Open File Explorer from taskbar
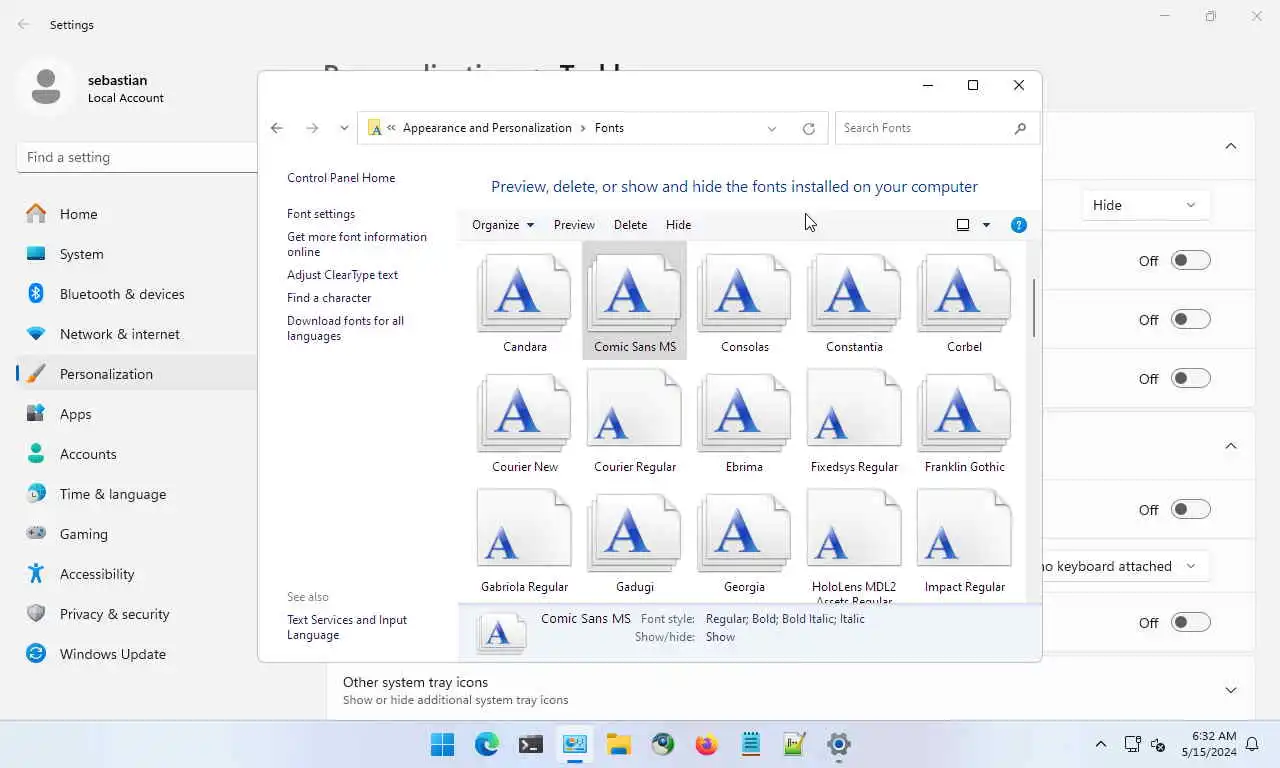1280x768 pixels. (x=618, y=744)
